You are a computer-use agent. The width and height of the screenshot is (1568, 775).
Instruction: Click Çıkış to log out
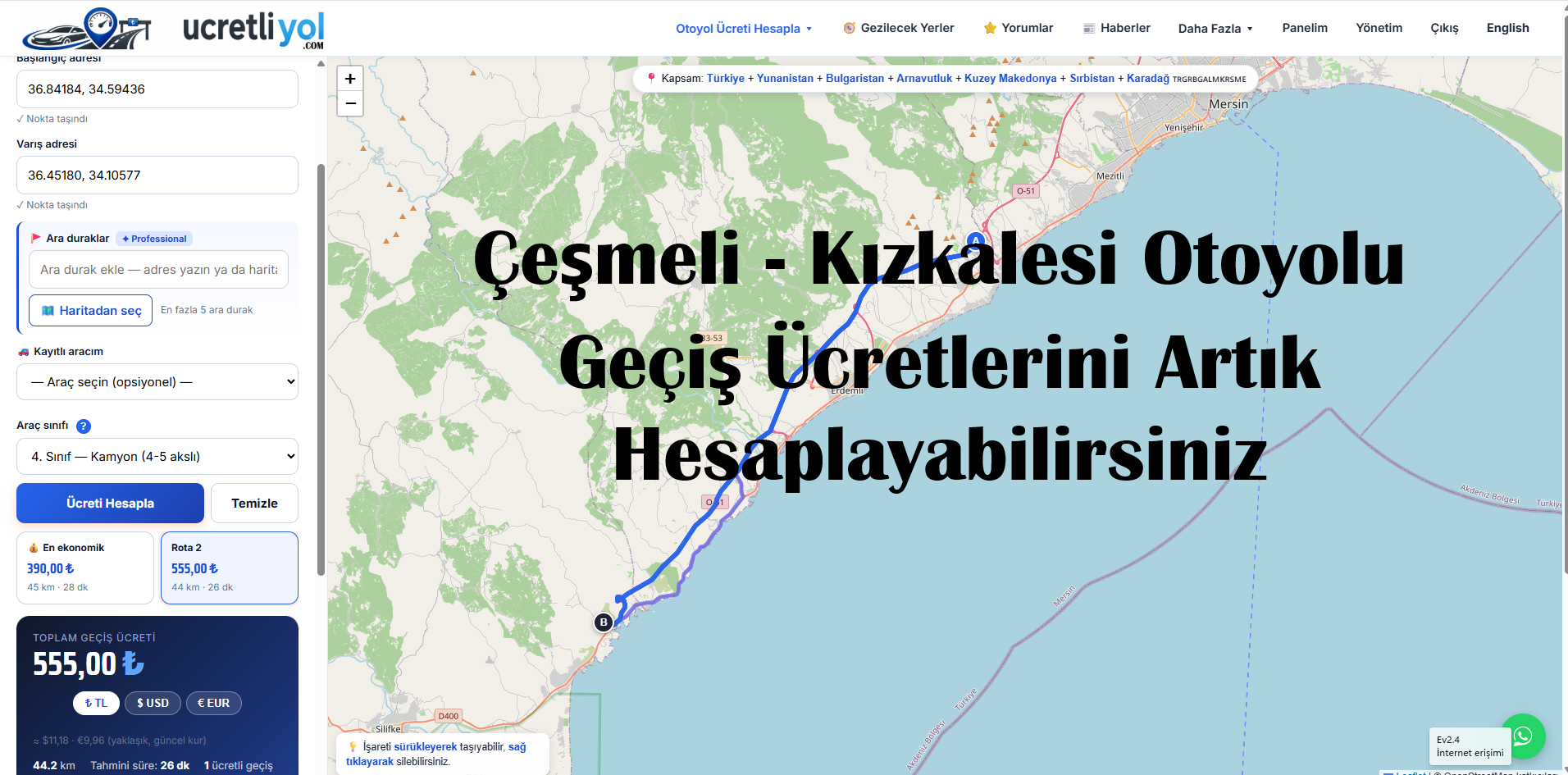click(1445, 28)
